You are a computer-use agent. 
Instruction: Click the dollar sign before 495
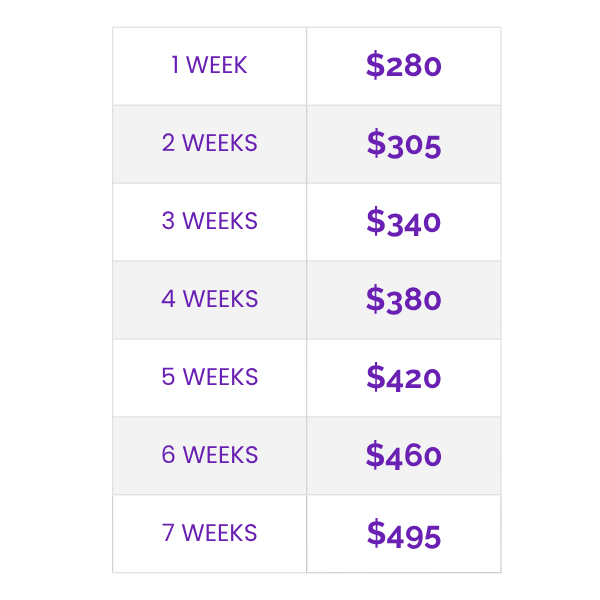376,534
